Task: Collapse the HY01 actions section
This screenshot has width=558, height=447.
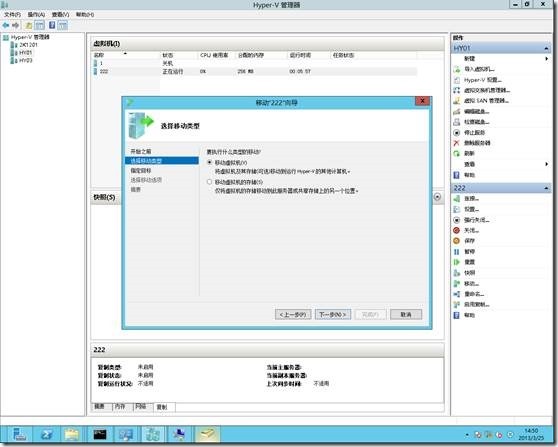Action: (x=546, y=48)
